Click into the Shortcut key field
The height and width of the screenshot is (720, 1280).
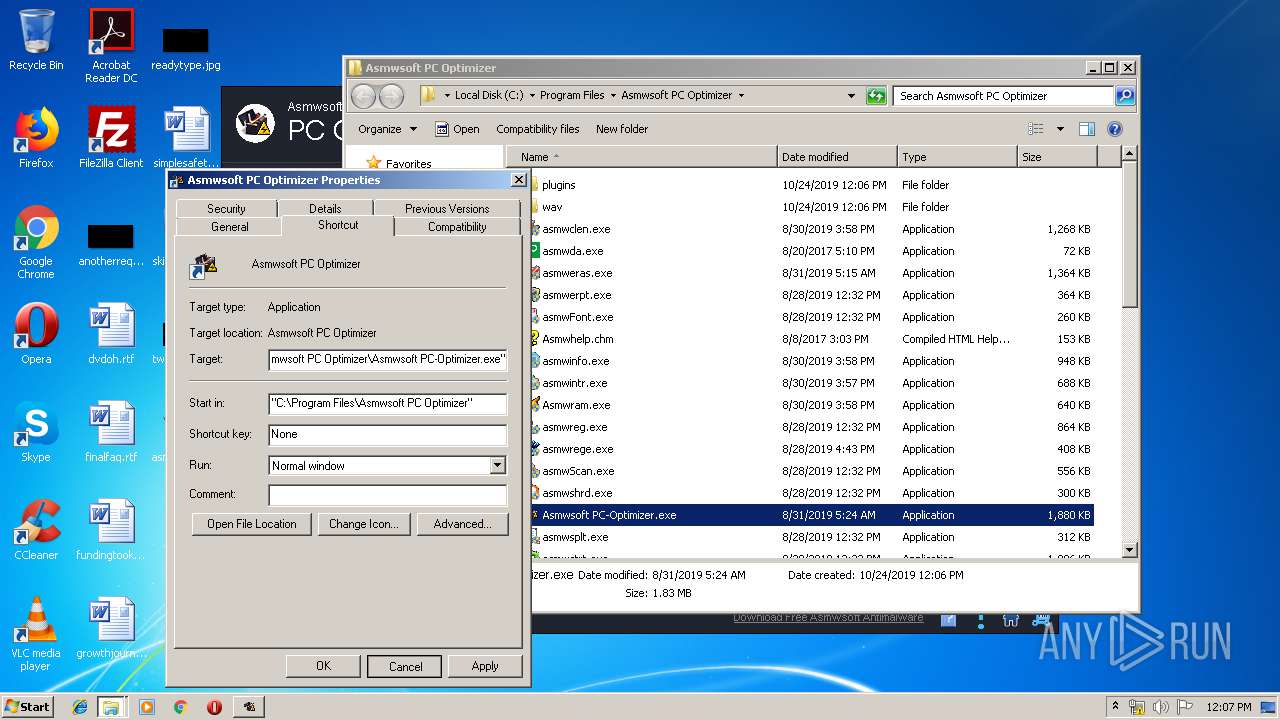(x=388, y=435)
